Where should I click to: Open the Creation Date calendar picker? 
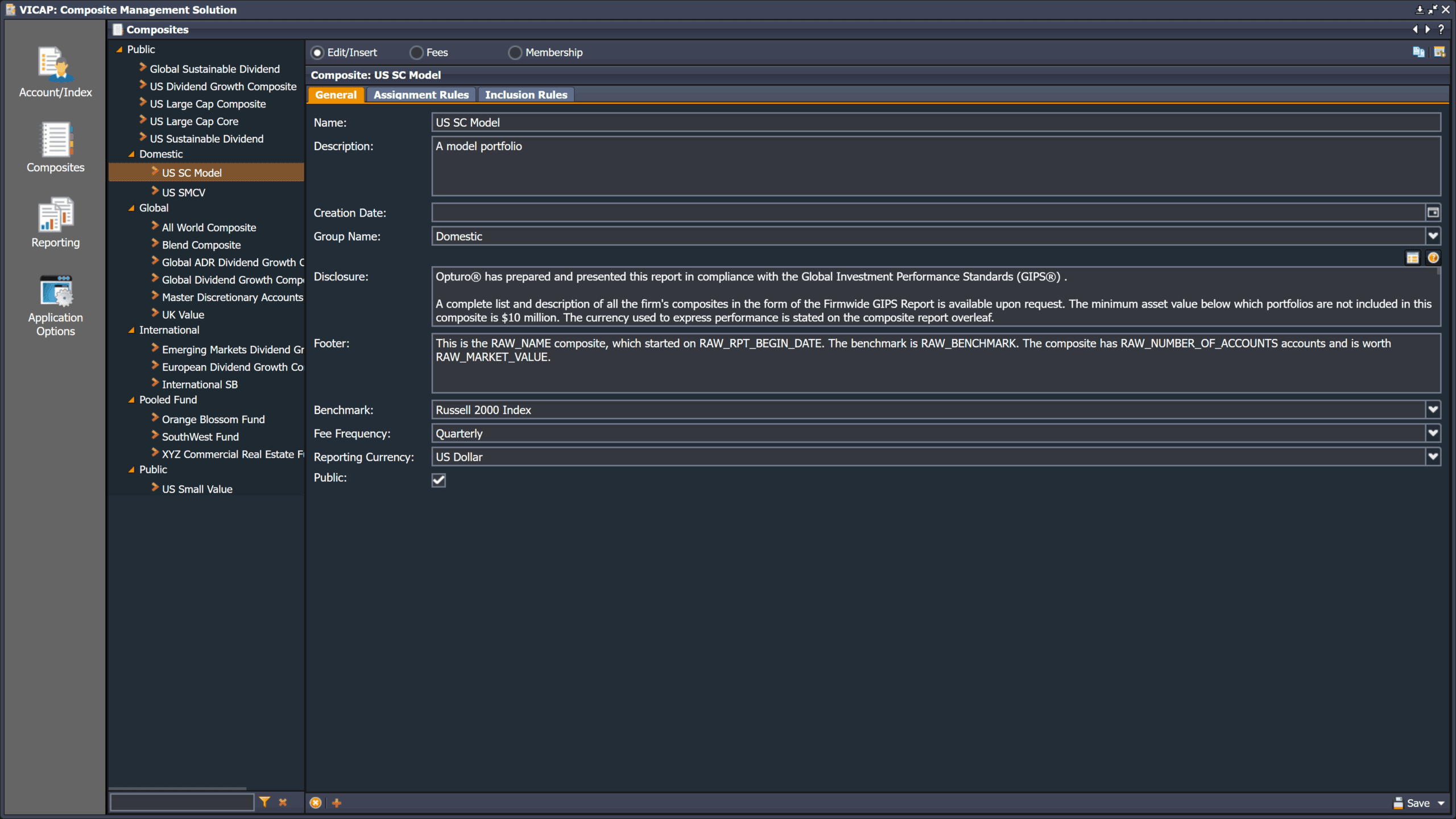tap(1433, 213)
